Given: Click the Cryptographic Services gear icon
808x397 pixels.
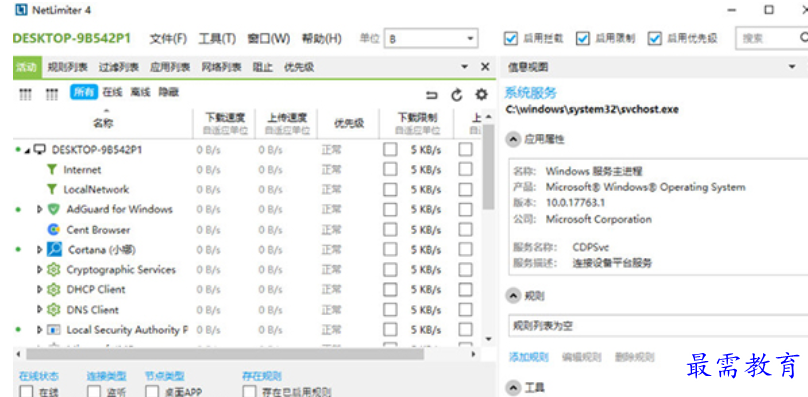Looking at the screenshot, I should coord(54,270).
